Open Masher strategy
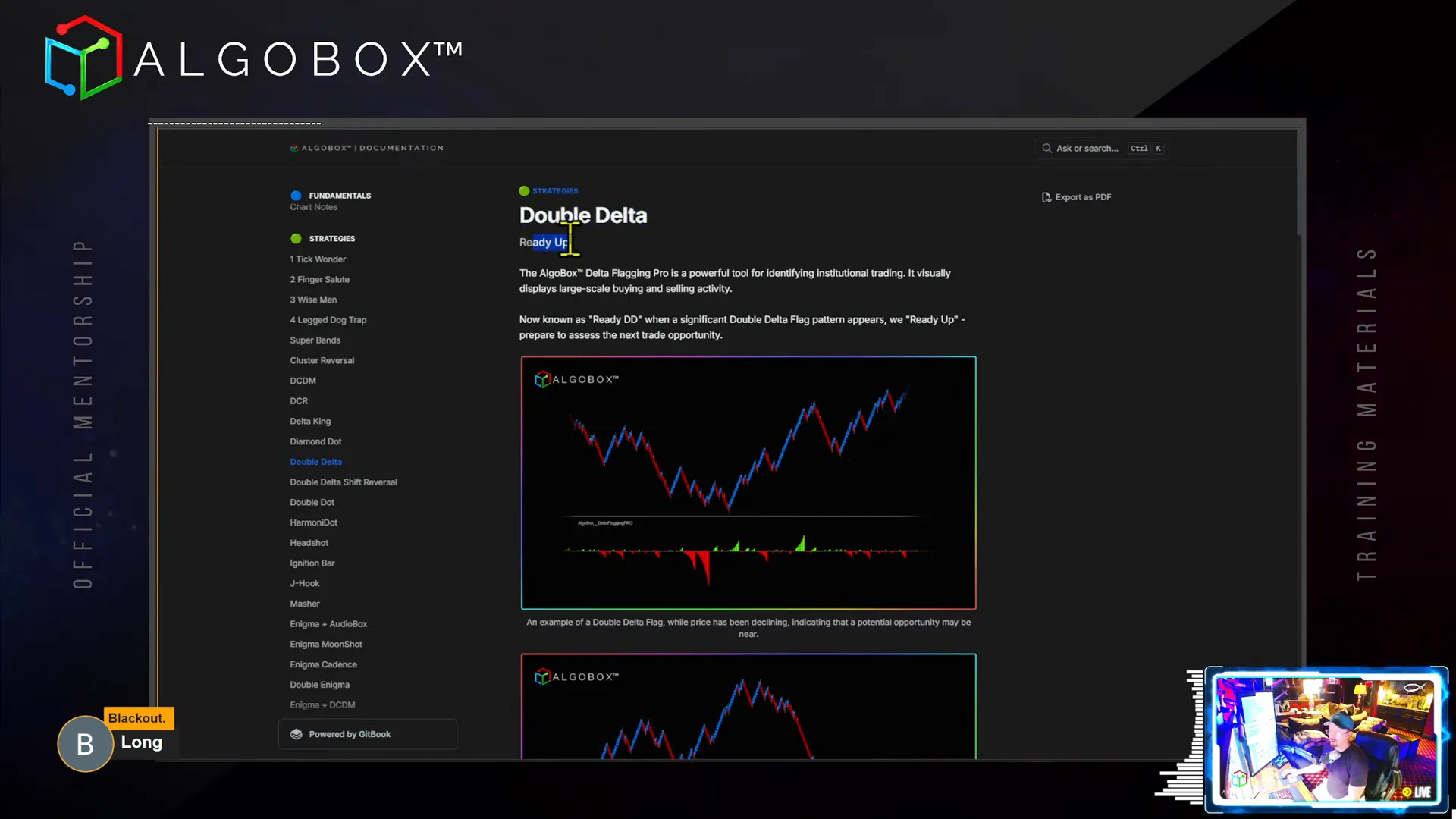 point(304,604)
